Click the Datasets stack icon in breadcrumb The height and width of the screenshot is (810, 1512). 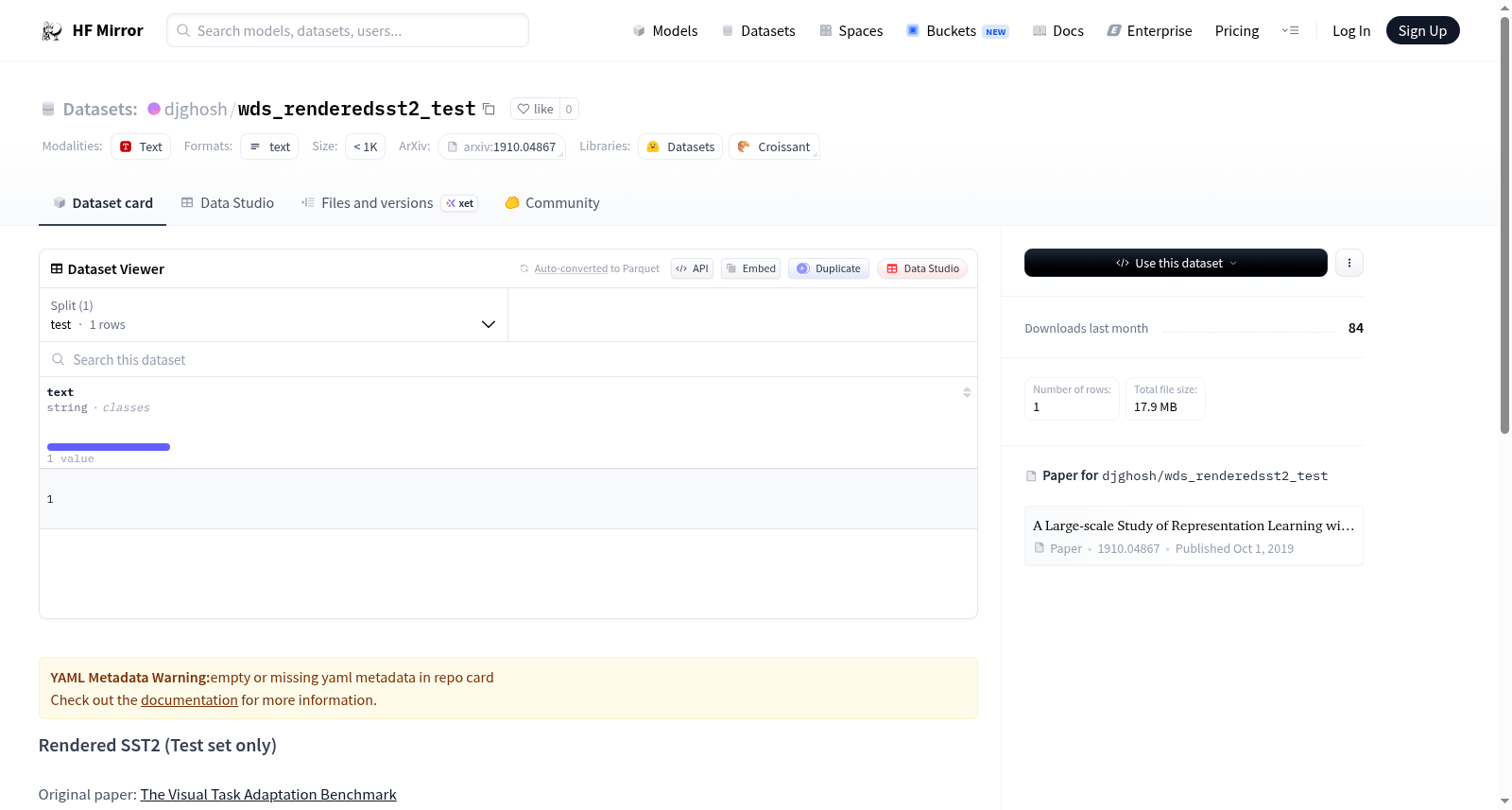point(48,110)
